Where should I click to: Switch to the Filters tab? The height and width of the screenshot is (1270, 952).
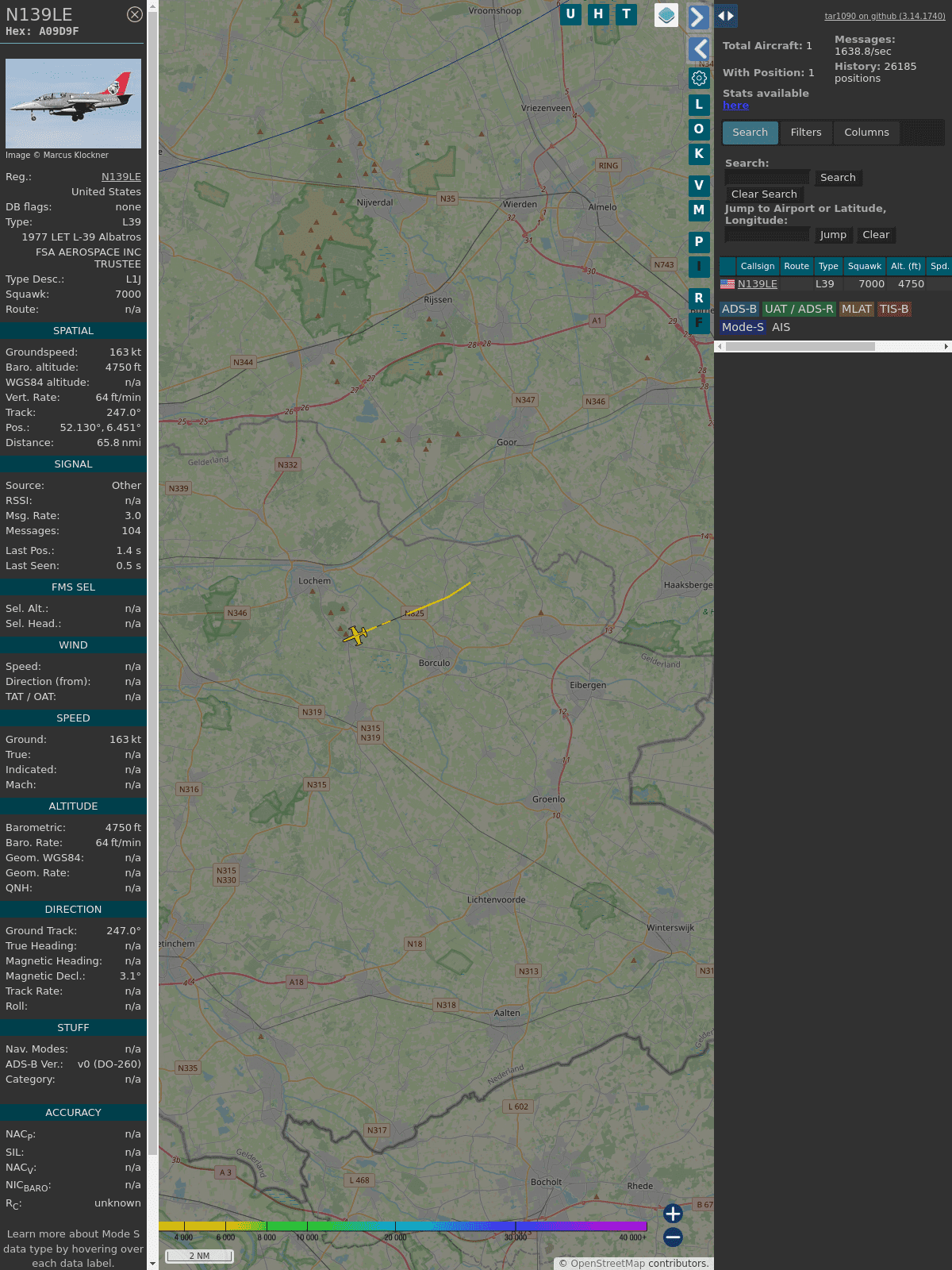coord(806,133)
